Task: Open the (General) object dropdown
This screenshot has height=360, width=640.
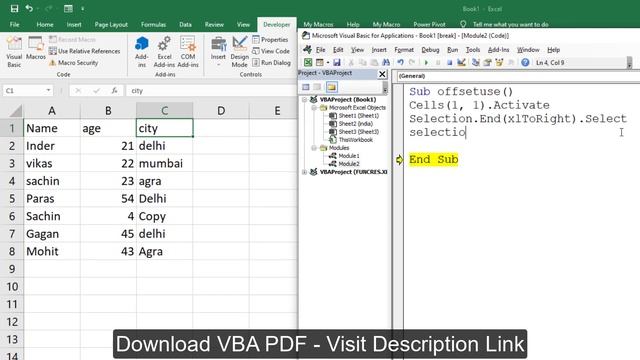Action: point(518,76)
